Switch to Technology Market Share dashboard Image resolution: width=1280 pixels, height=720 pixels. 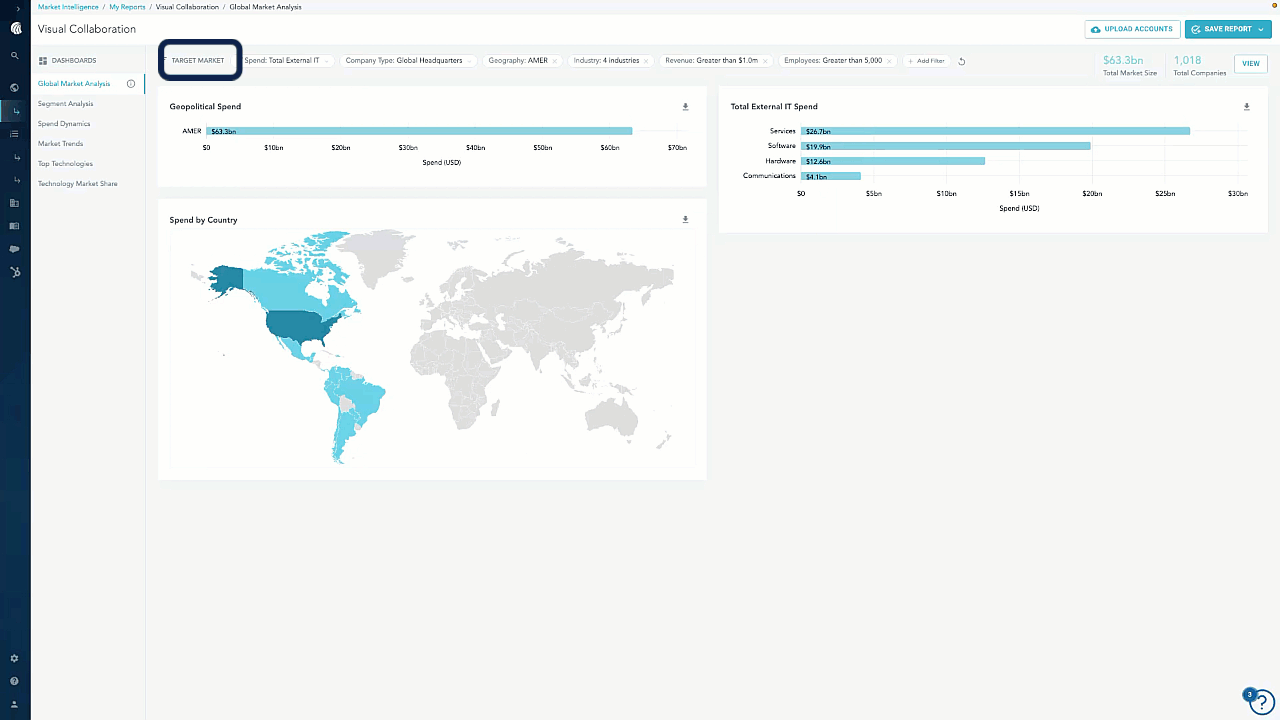(x=78, y=184)
